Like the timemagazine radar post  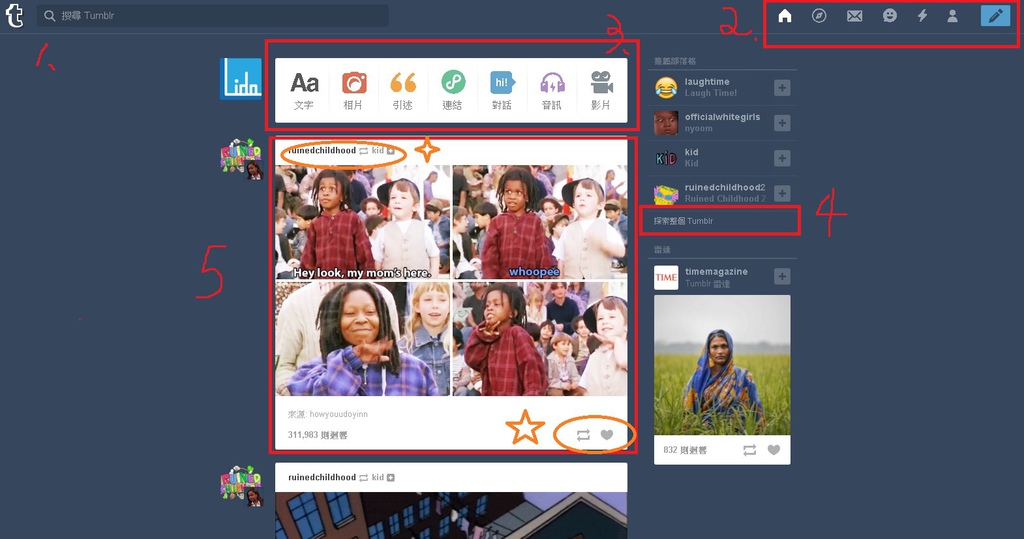(x=774, y=450)
